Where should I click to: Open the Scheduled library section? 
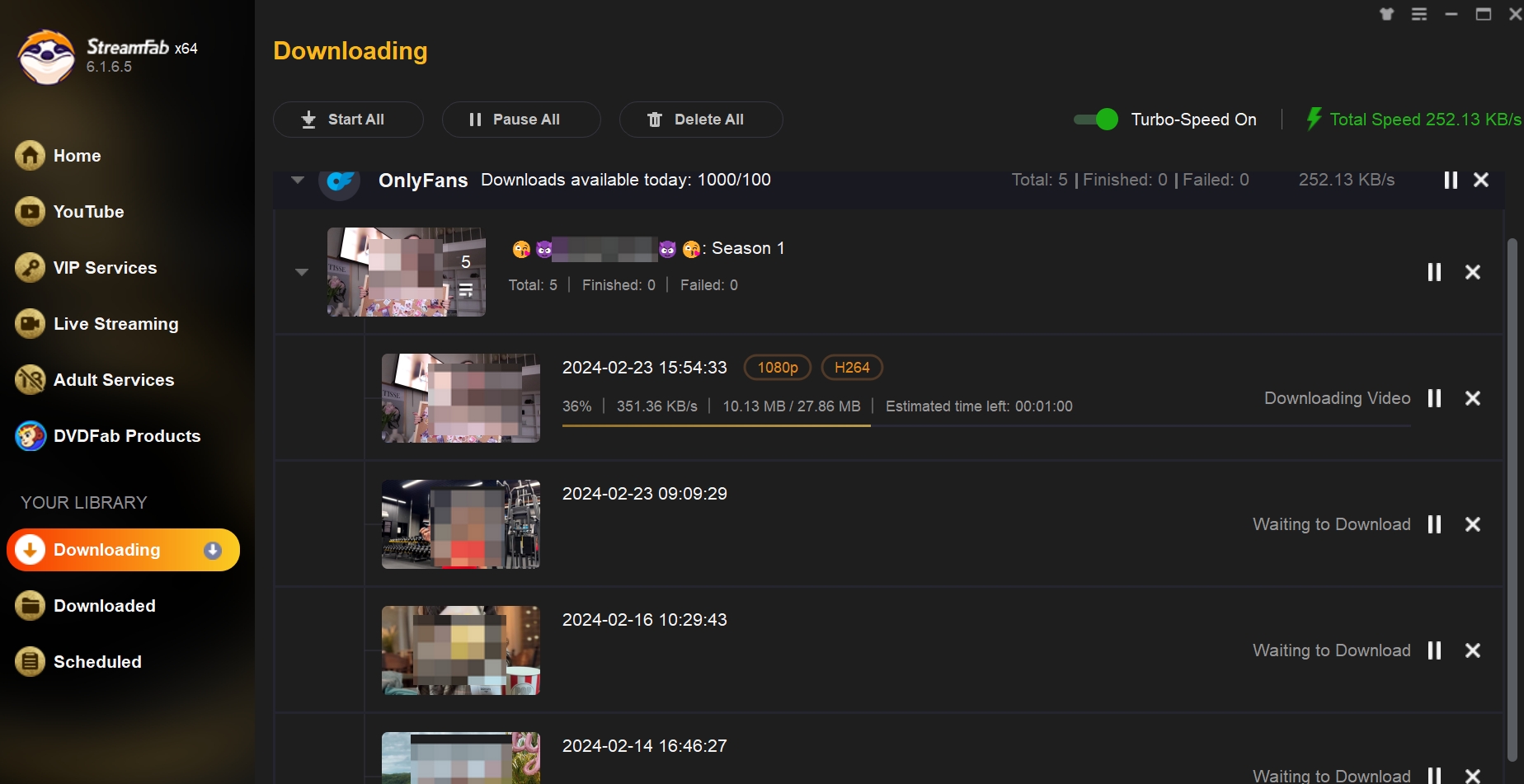[97, 662]
